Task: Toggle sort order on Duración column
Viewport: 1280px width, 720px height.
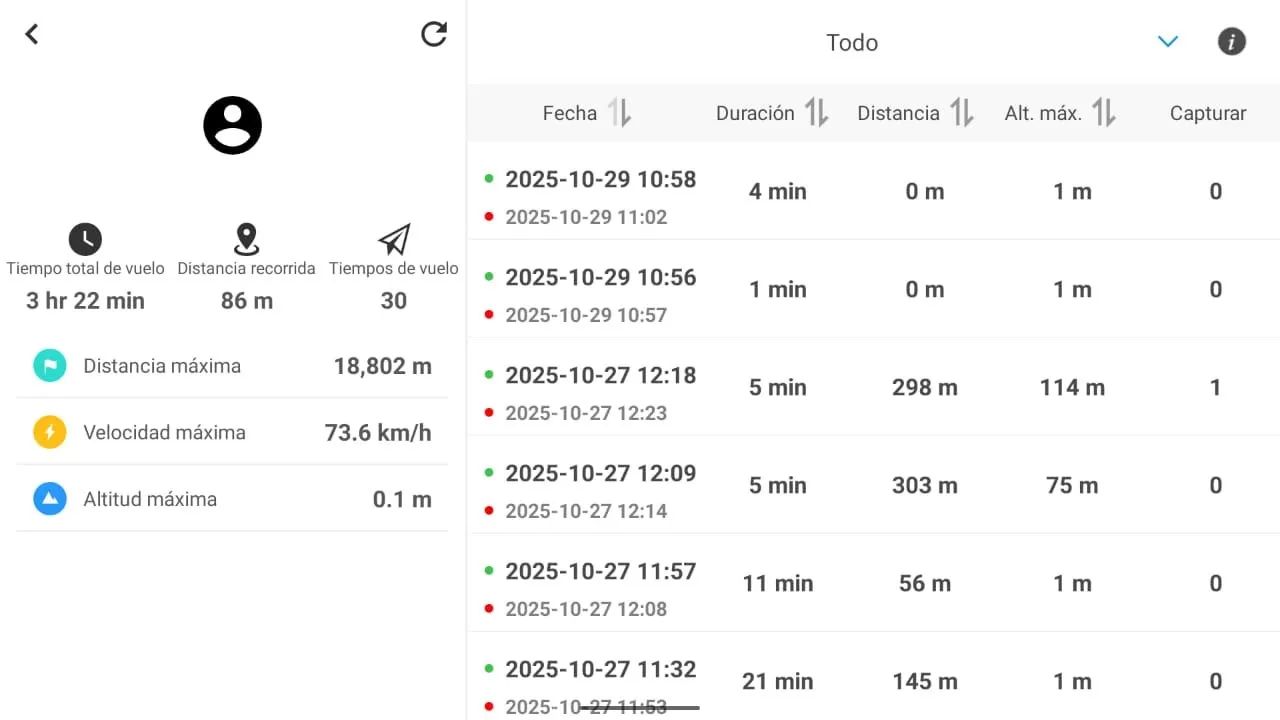Action: coord(817,113)
